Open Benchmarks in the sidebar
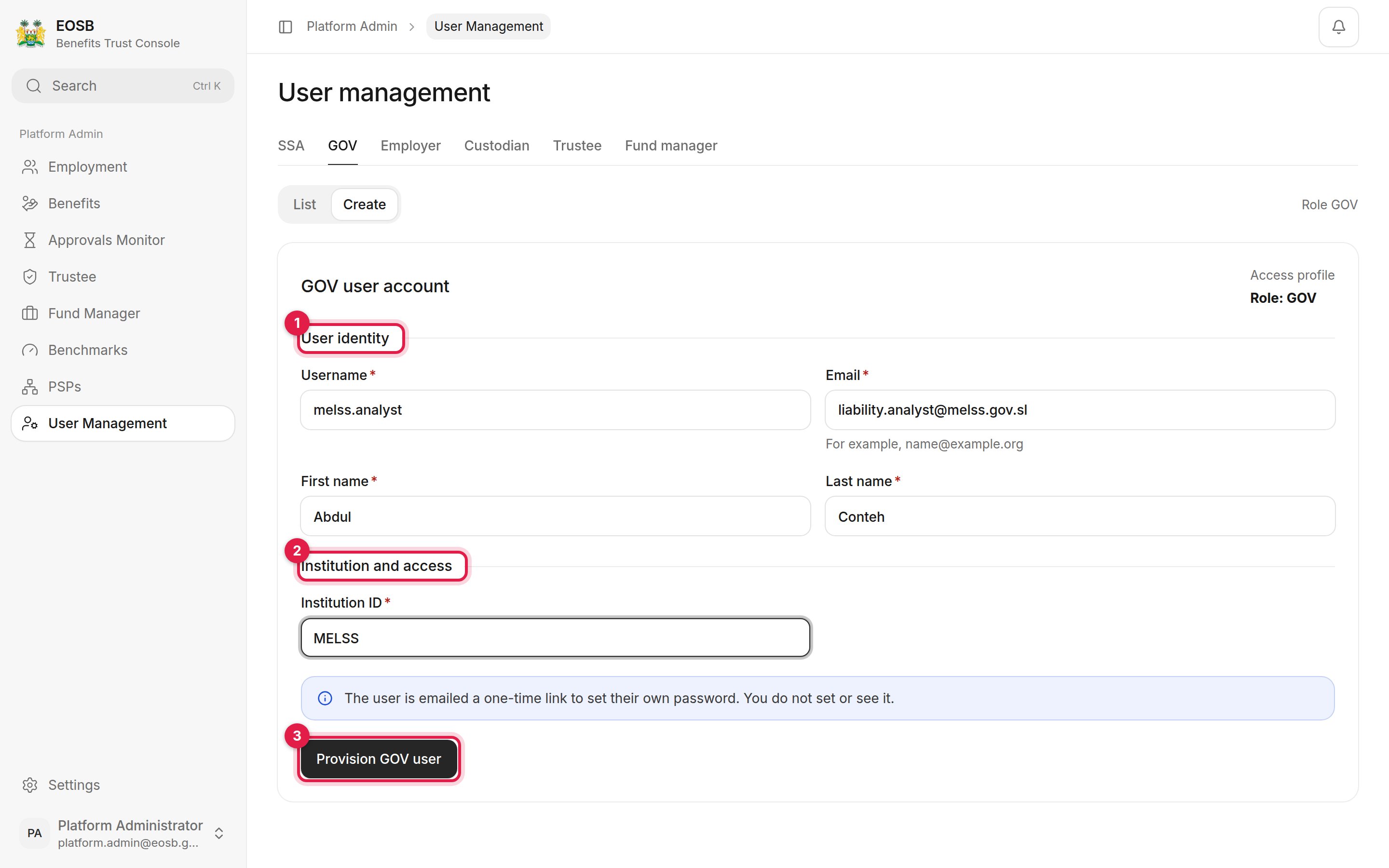The width and height of the screenshot is (1389, 868). point(123,350)
